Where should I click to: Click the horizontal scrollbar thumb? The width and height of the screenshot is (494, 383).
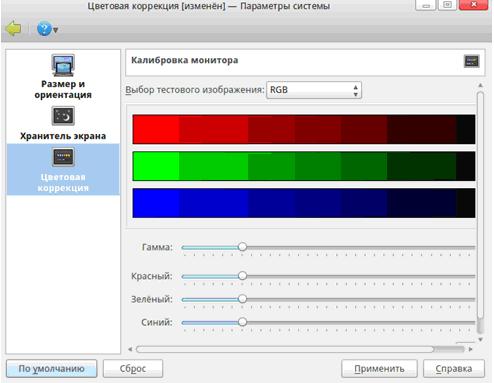point(285,349)
